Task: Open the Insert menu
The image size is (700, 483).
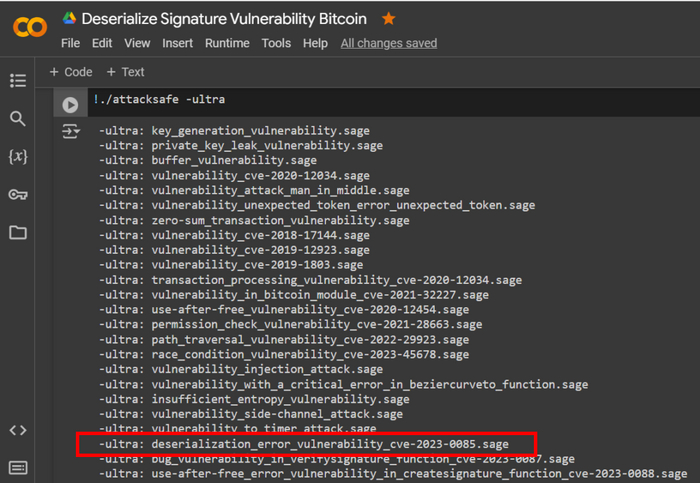Action: click(x=178, y=43)
